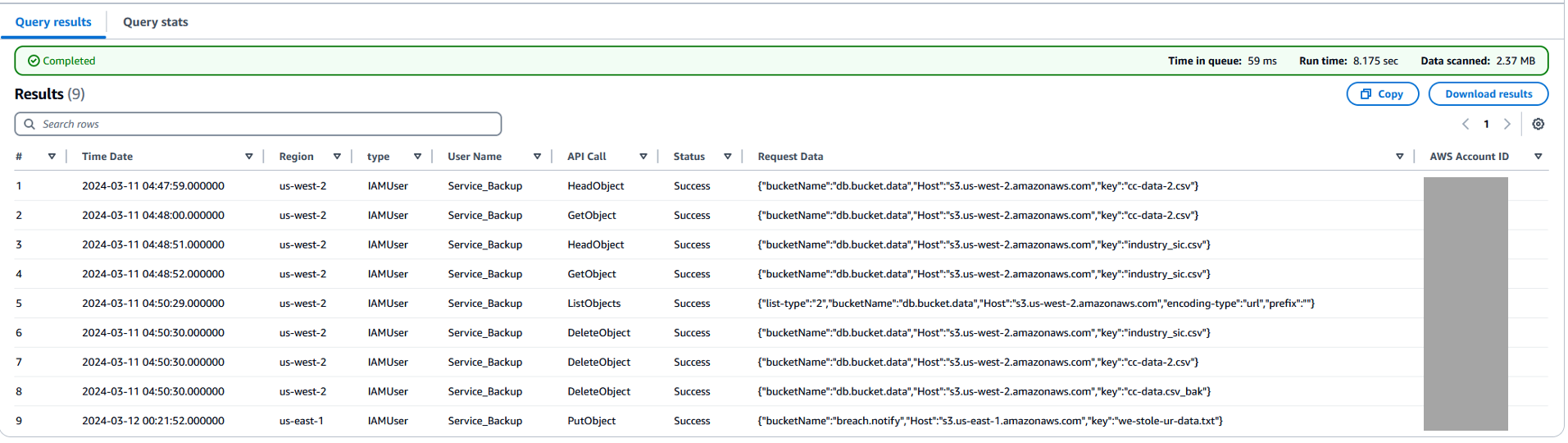Open sort menu for User Name column
The height and width of the screenshot is (443, 1568).
[538, 157]
